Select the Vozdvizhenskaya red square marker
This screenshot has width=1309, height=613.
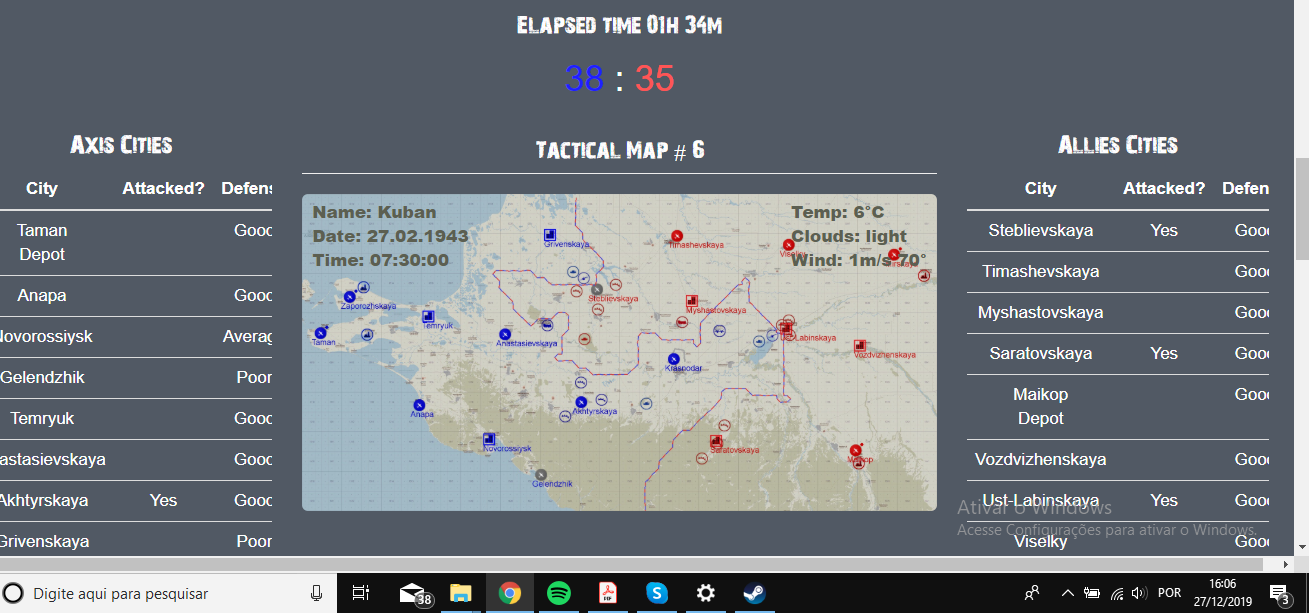coord(859,346)
